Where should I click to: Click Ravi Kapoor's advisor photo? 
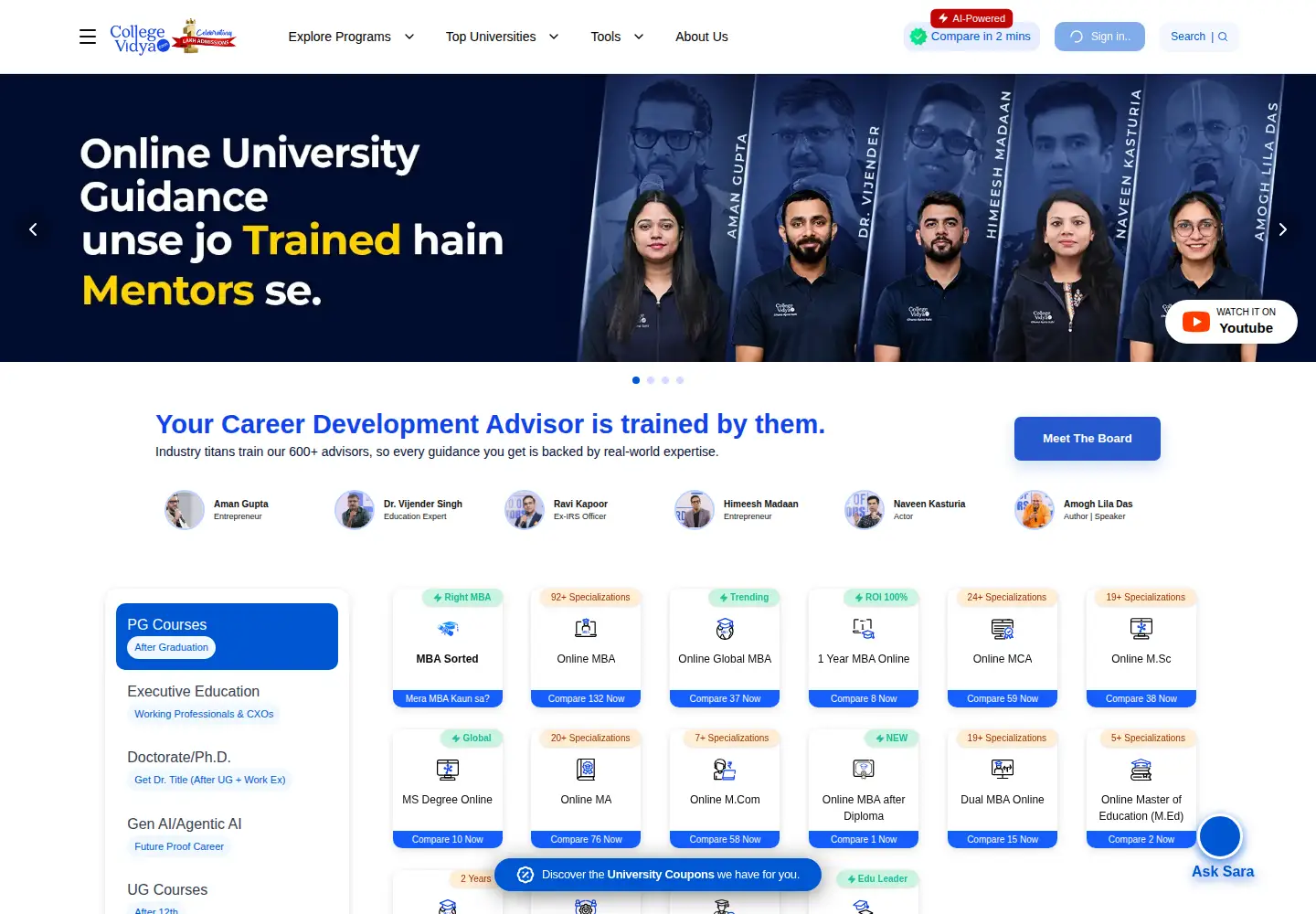click(525, 510)
